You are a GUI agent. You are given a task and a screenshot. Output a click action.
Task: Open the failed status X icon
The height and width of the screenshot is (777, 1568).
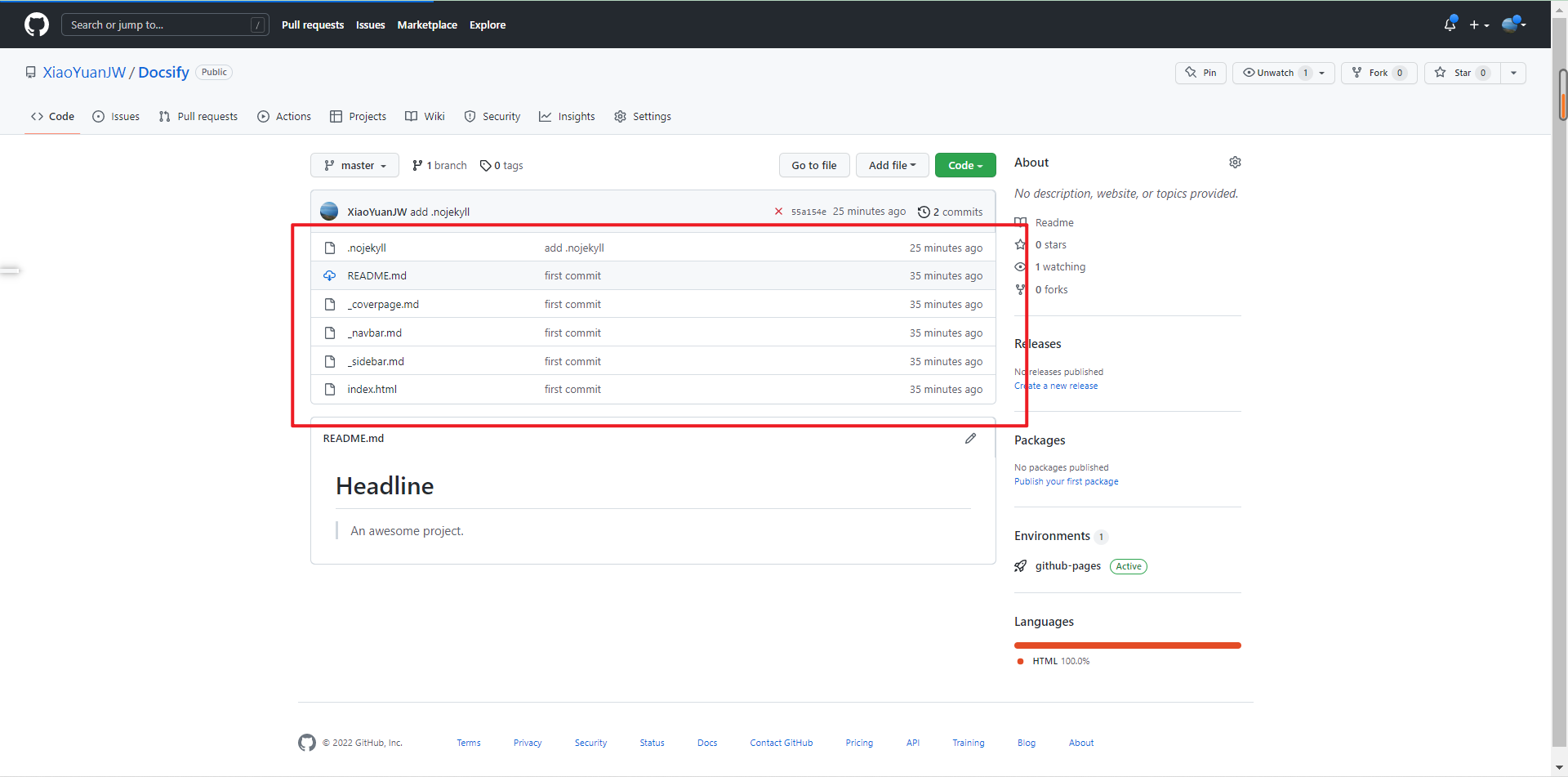pos(778,212)
